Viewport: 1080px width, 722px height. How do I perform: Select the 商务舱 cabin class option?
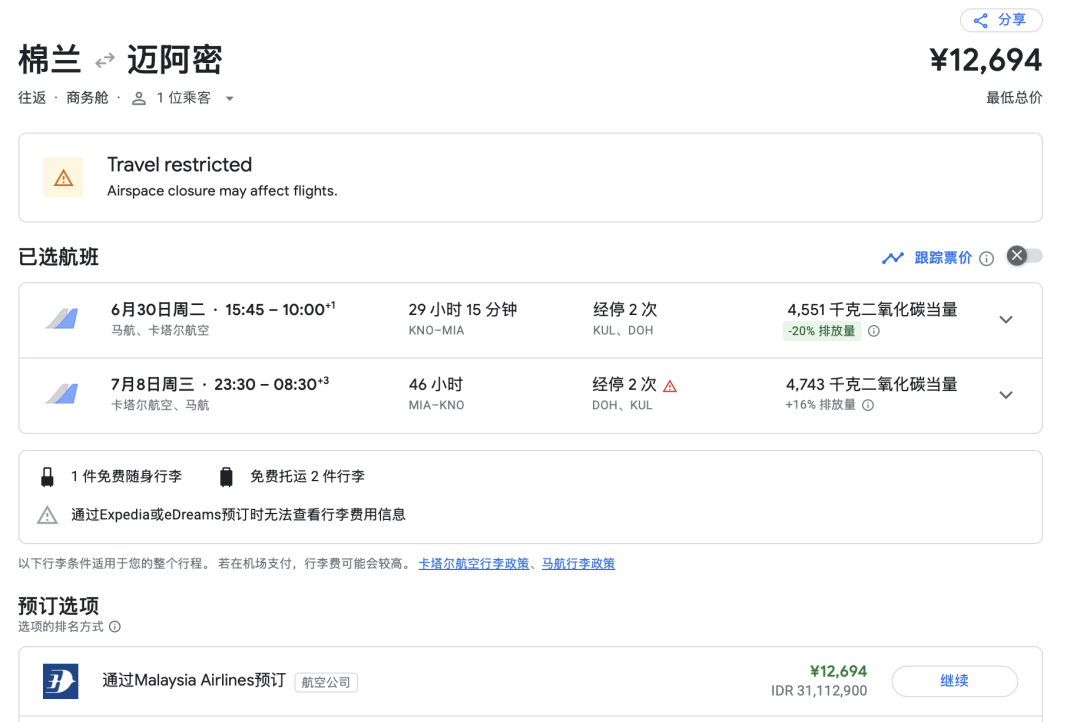pyautogui.click(x=86, y=97)
